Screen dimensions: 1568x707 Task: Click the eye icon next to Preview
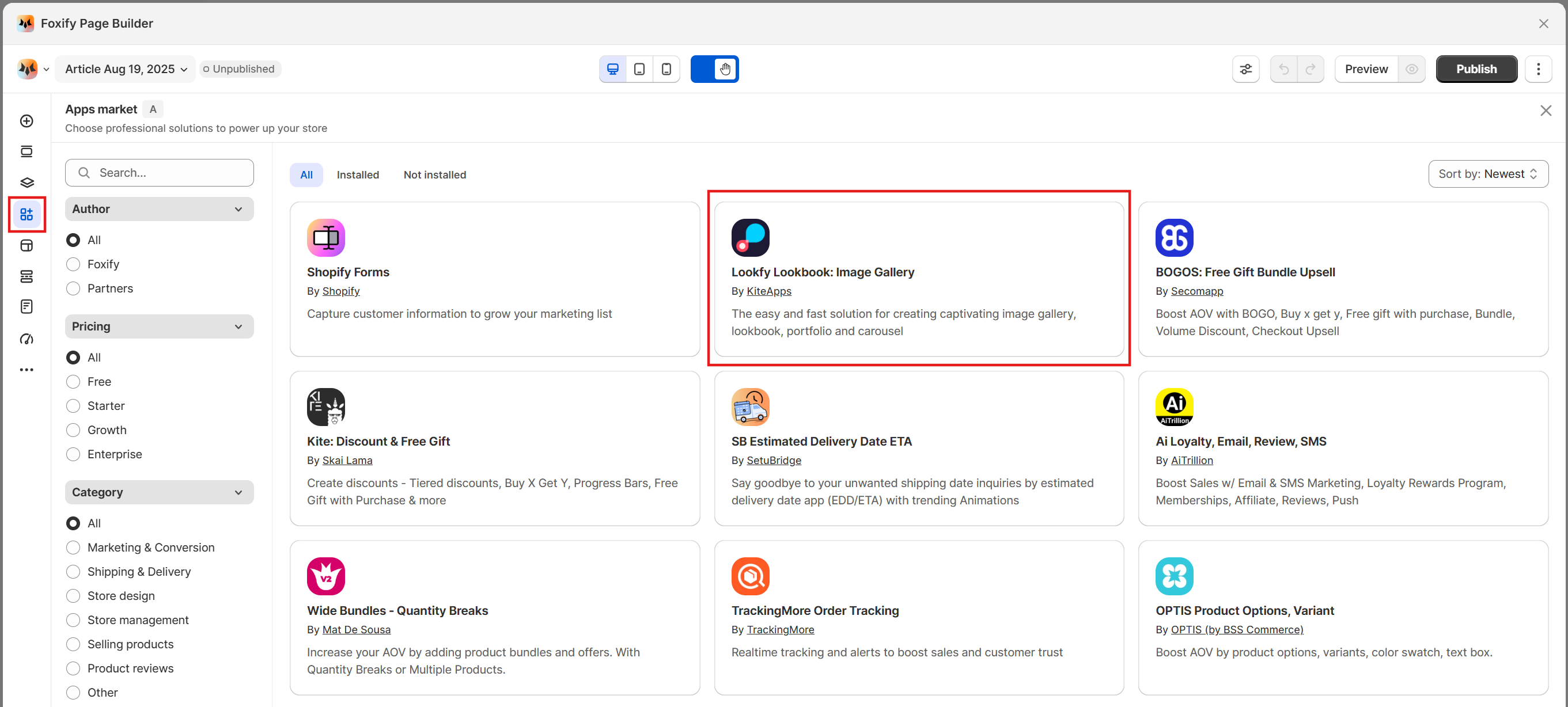[1411, 69]
